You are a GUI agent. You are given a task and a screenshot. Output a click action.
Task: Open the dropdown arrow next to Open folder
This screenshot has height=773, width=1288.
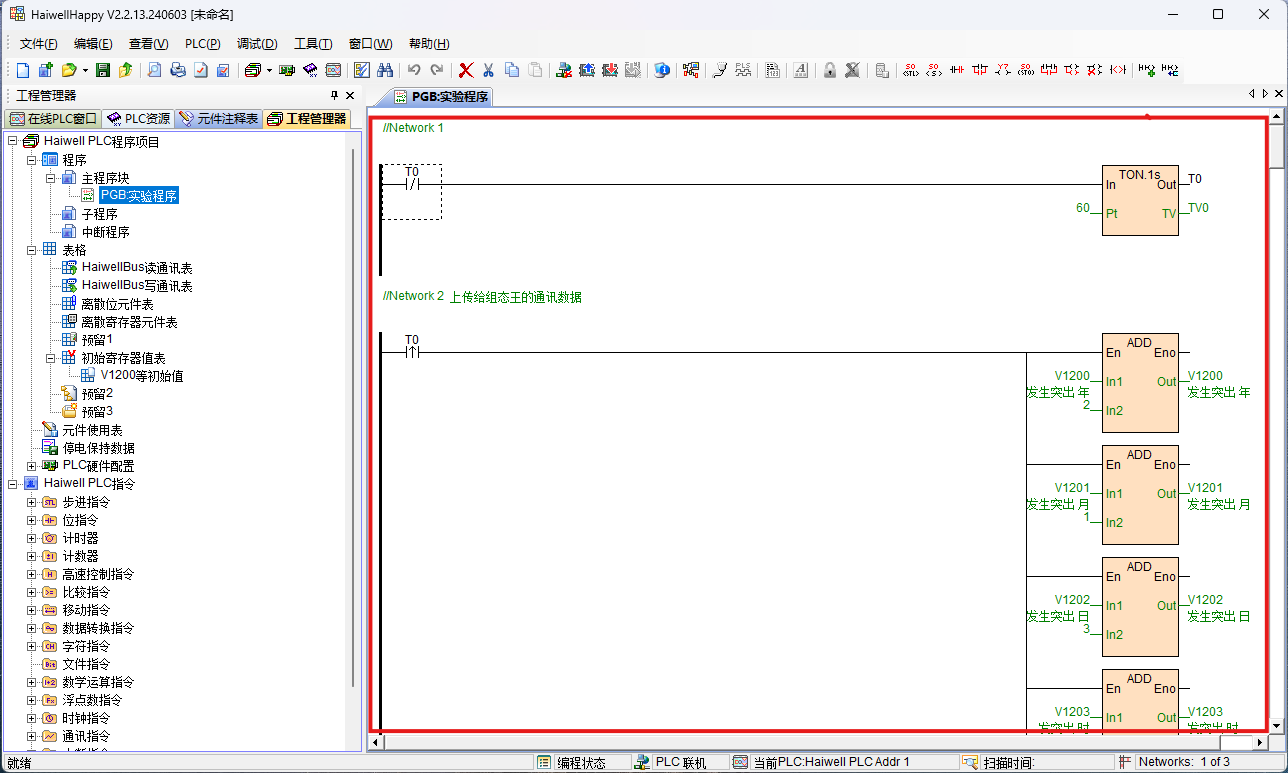(x=85, y=70)
